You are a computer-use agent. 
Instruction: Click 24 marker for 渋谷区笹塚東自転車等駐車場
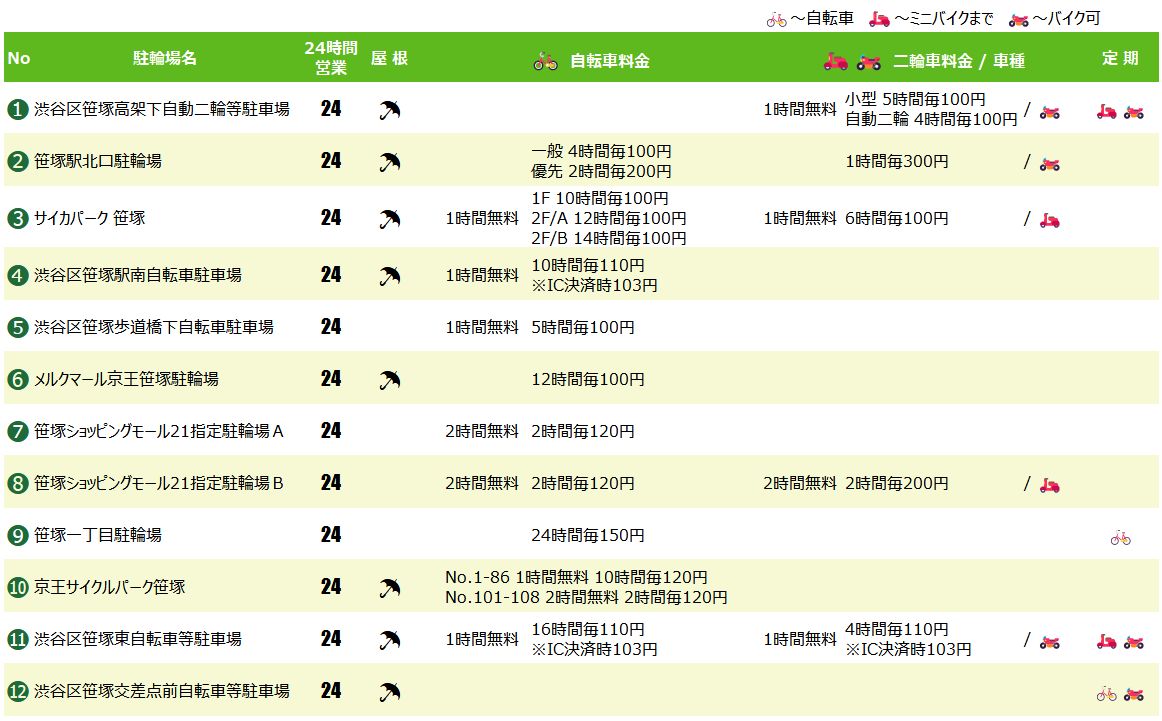click(x=331, y=639)
